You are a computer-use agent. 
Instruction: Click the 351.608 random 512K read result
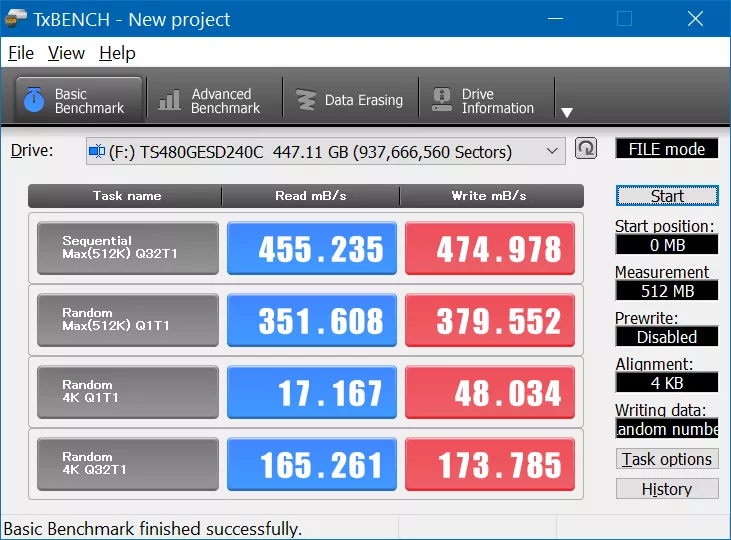point(312,319)
